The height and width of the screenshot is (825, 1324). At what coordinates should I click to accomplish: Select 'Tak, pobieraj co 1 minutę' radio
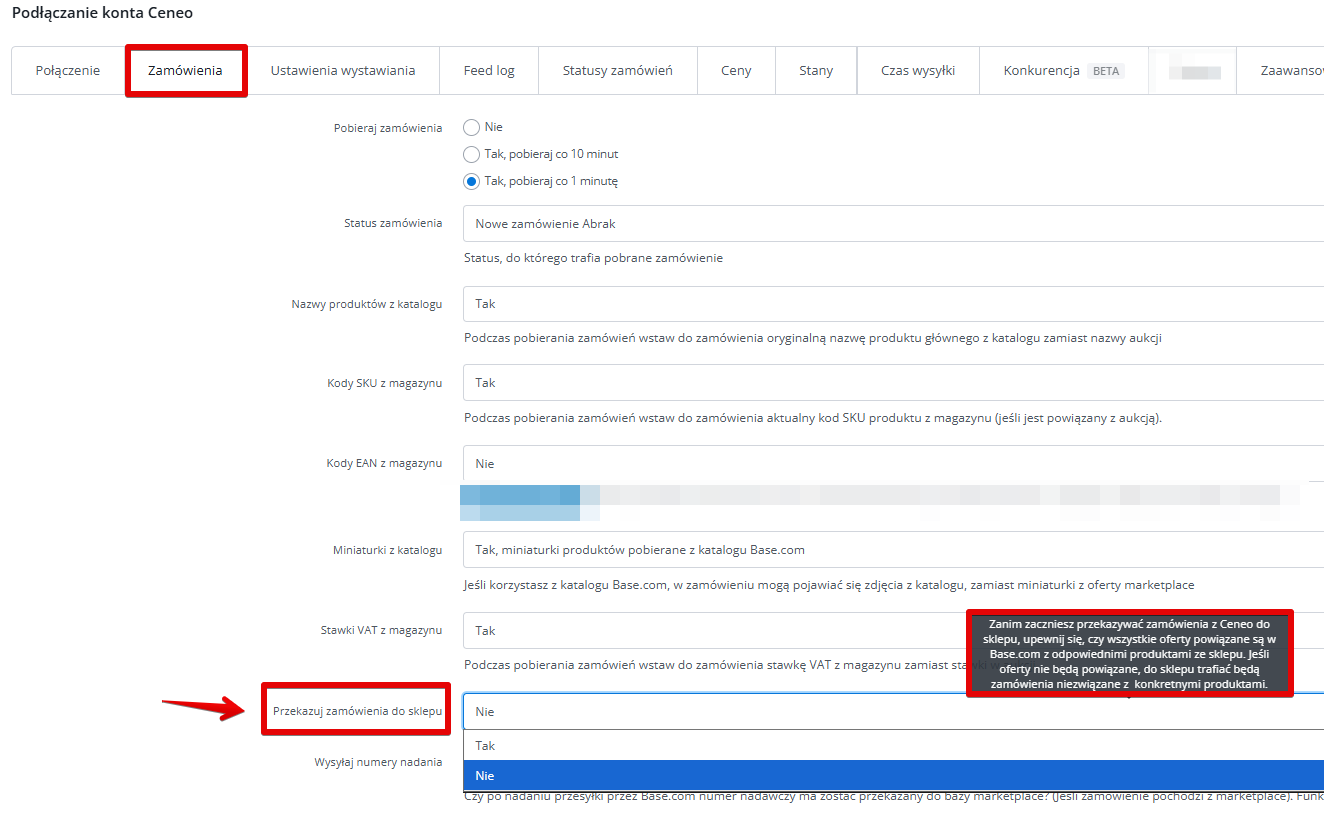[472, 181]
